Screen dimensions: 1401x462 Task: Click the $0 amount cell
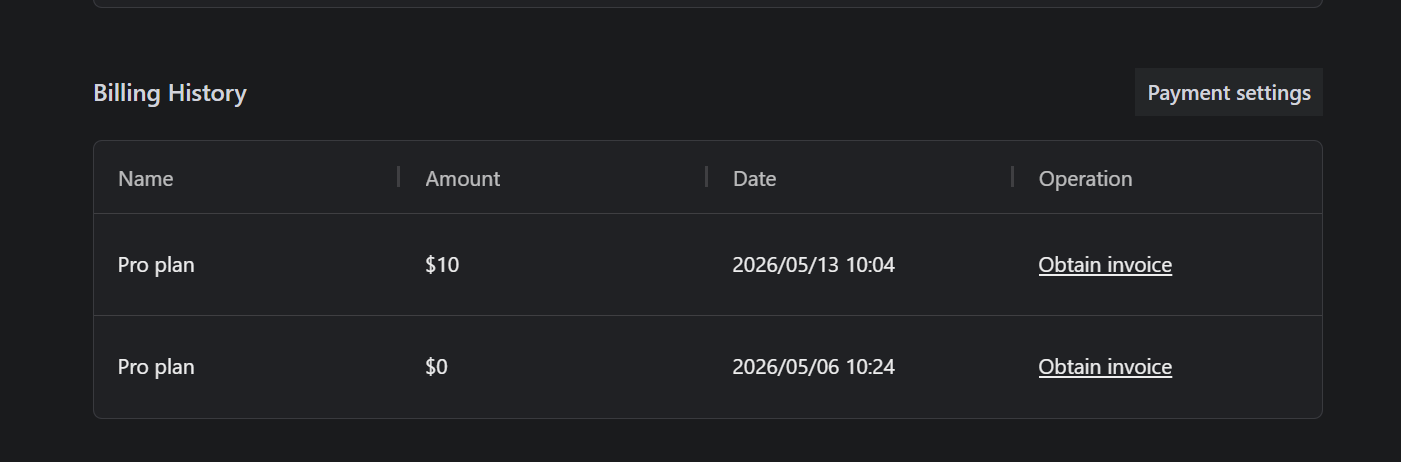coord(436,367)
